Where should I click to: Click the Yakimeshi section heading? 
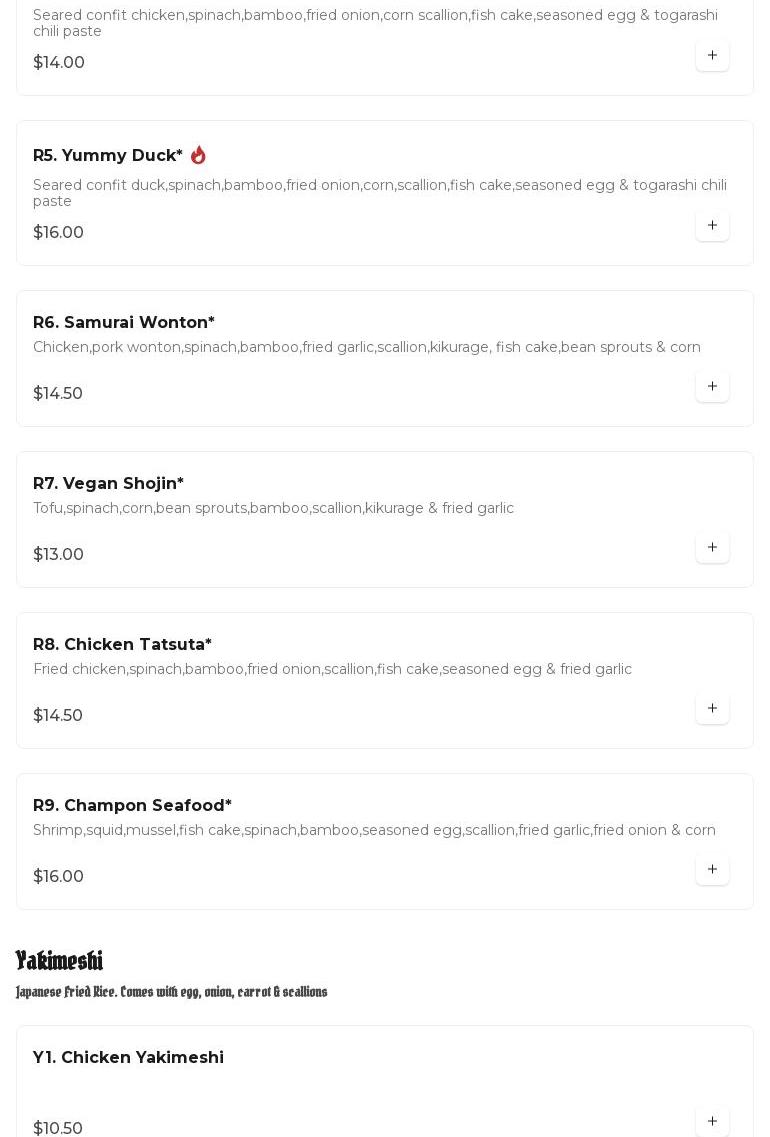click(59, 961)
